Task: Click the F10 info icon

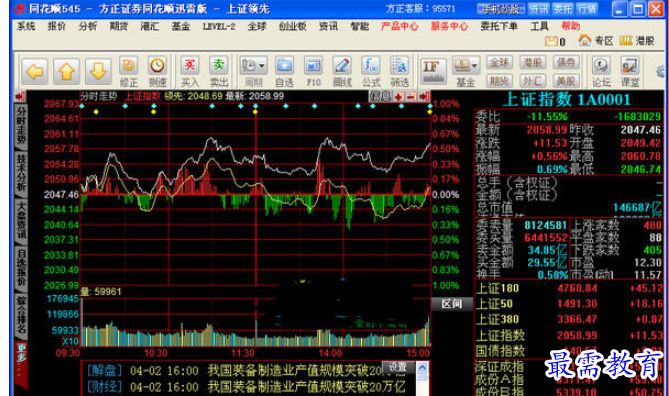Action: (x=313, y=71)
